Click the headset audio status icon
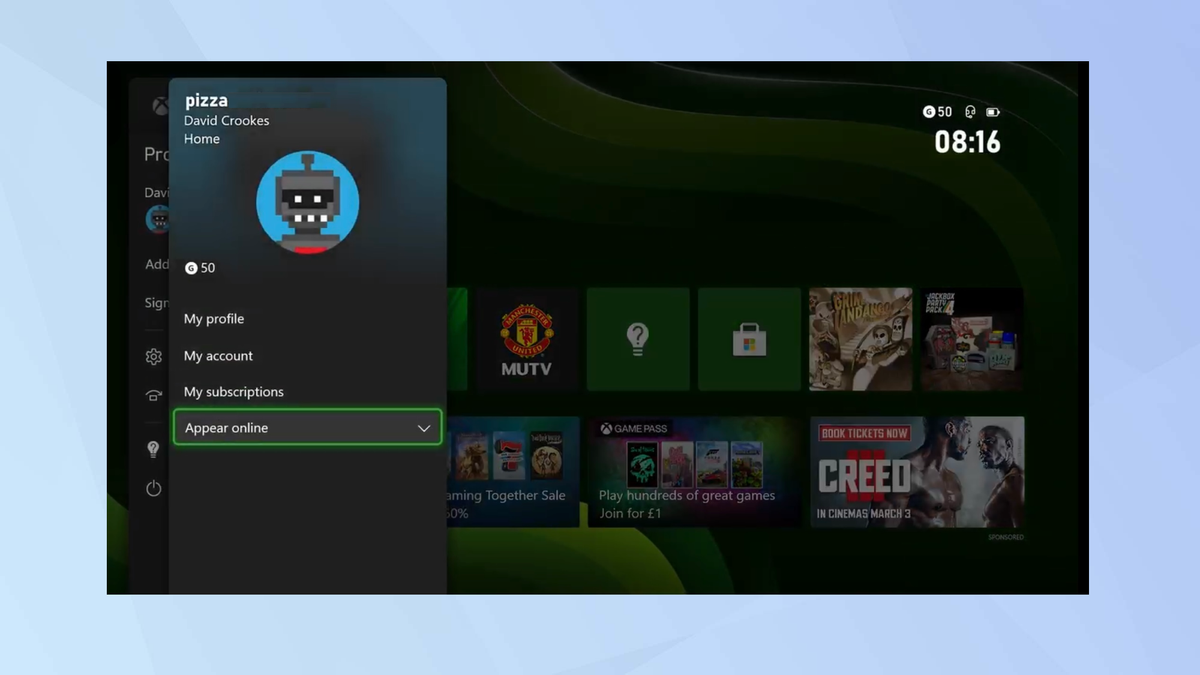This screenshot has width=1200, height=675. coord(969,112)
